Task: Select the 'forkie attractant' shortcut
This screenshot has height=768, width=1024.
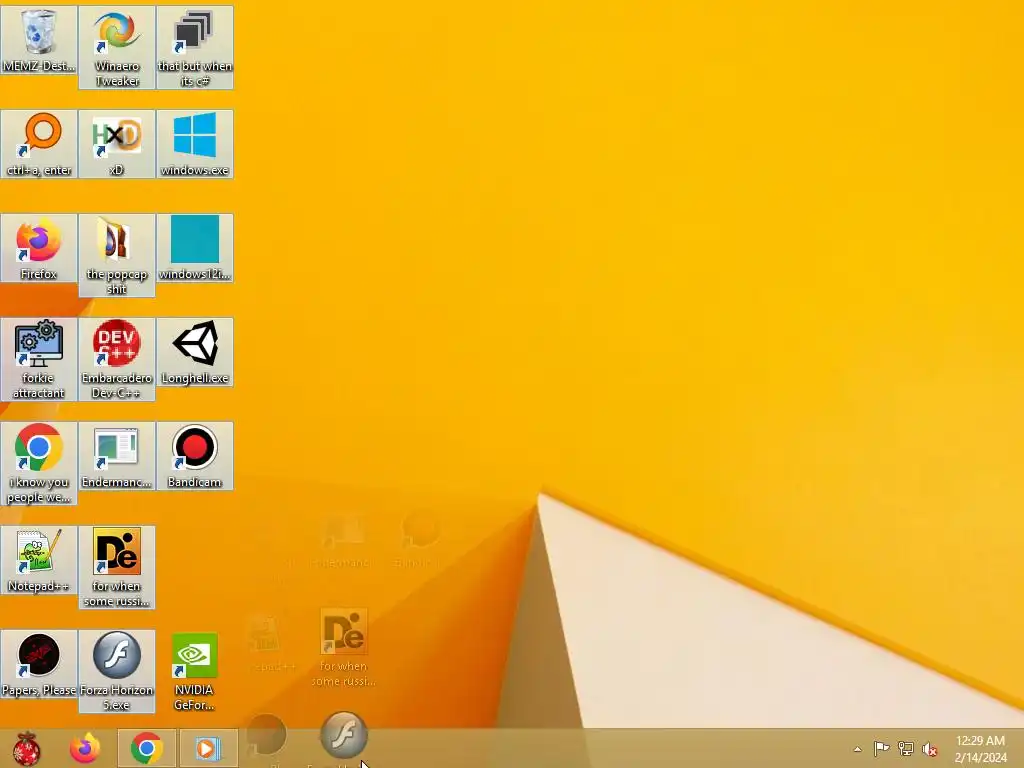Action: pyautogui.click(x=39, y=359)
